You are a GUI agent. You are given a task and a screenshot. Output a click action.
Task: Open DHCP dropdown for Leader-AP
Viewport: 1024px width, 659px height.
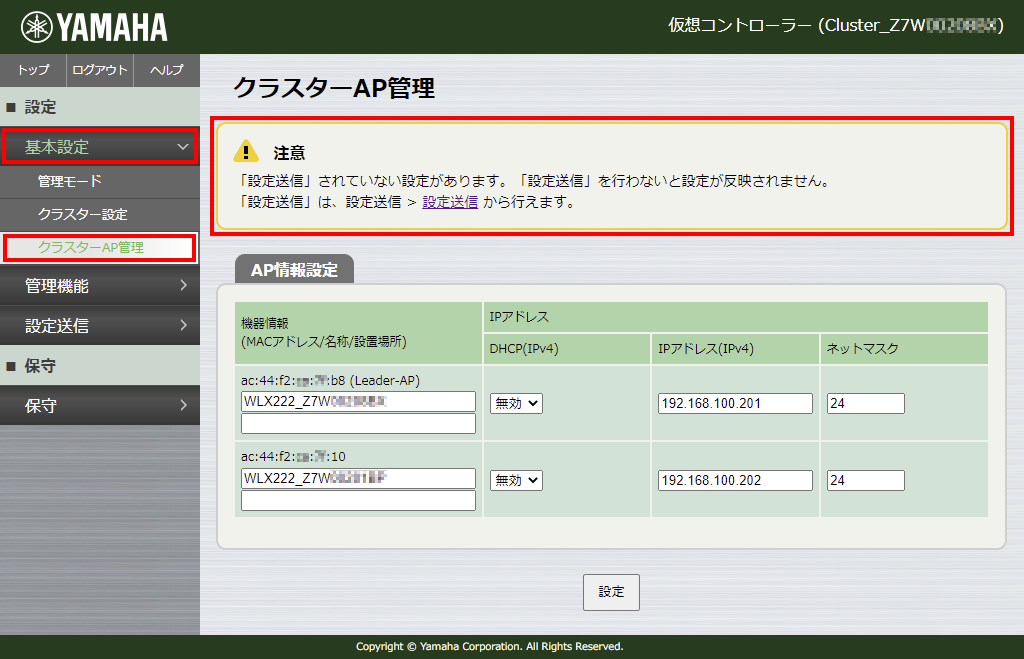[516, 403]
